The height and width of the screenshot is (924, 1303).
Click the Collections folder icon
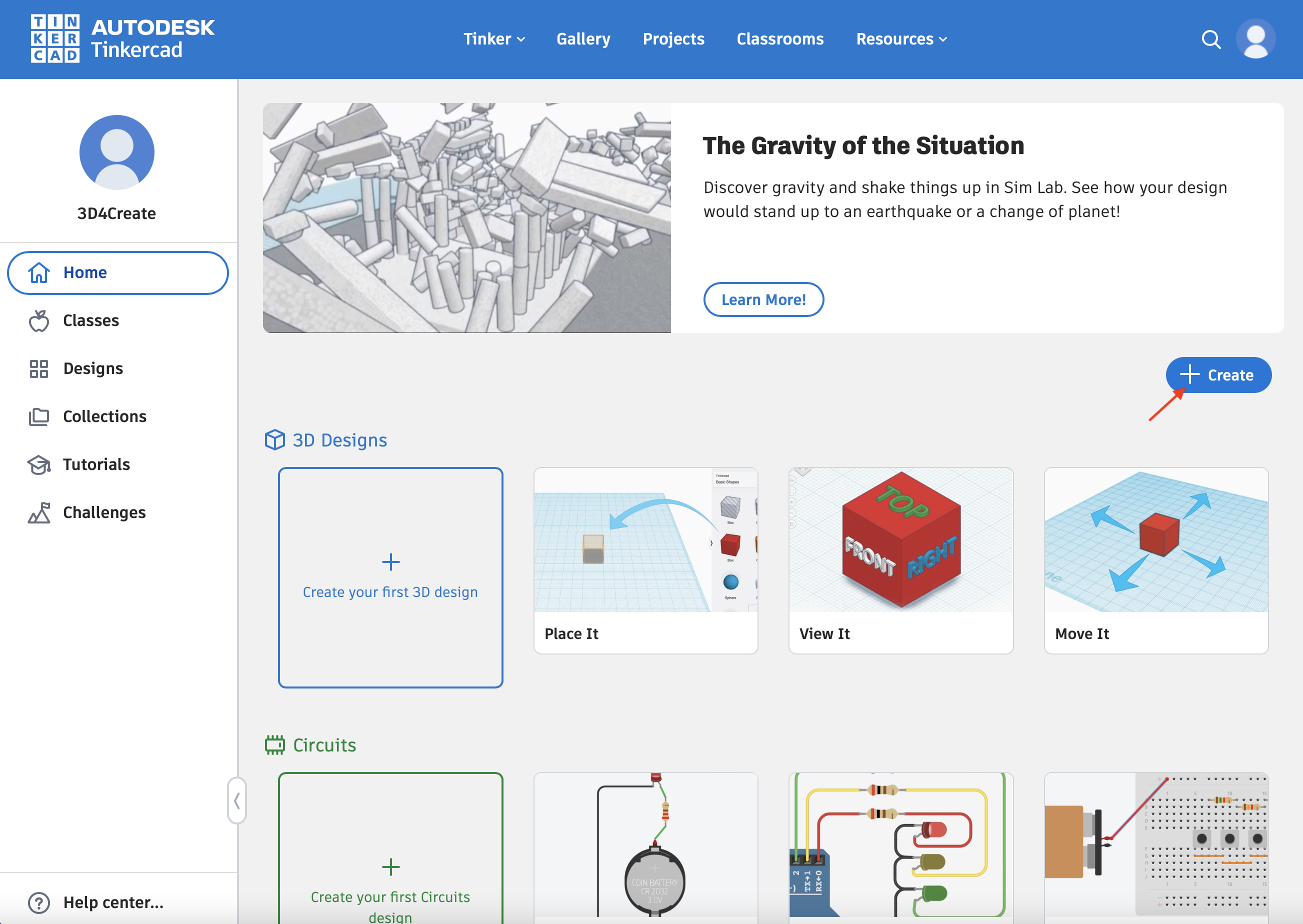pos(38,416)
